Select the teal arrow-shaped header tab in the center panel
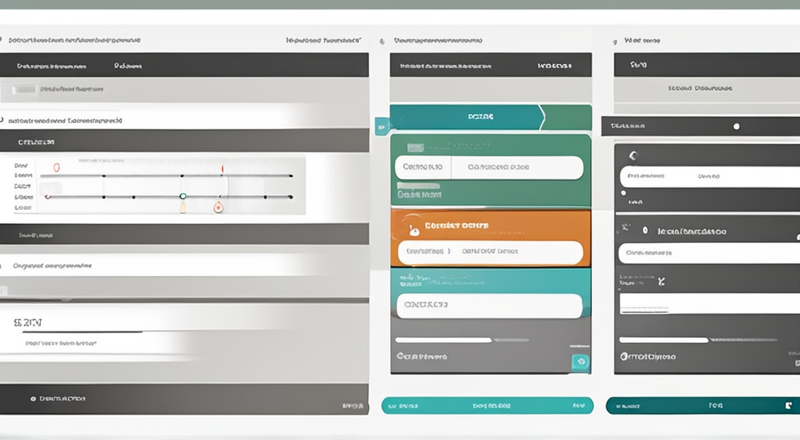800x440 pixels. click(466, 117)
